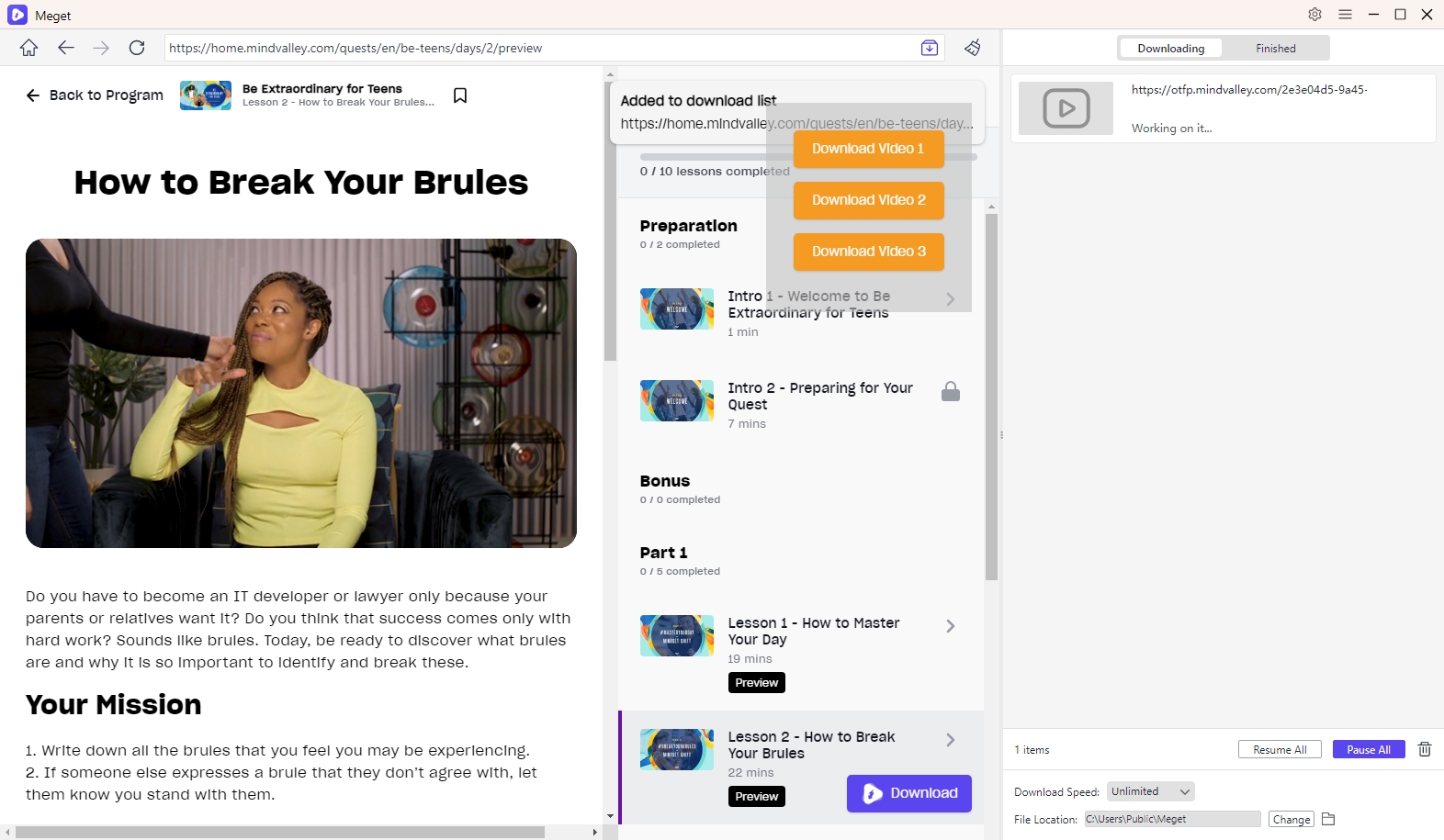
Task: Click scroll down arrow of content pane
Action: [x=610, y=815]
